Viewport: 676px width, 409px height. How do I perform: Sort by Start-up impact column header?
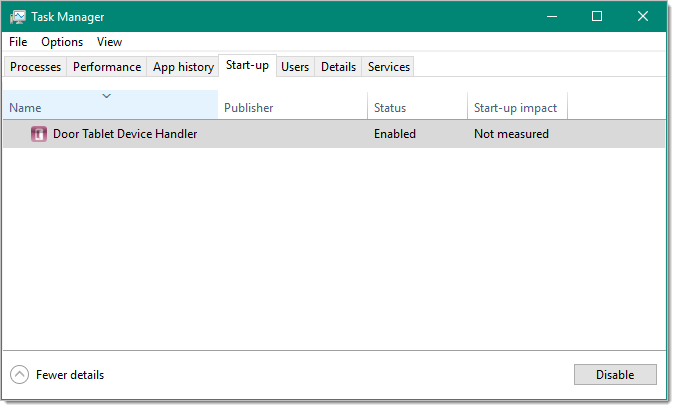click(517, 107)
